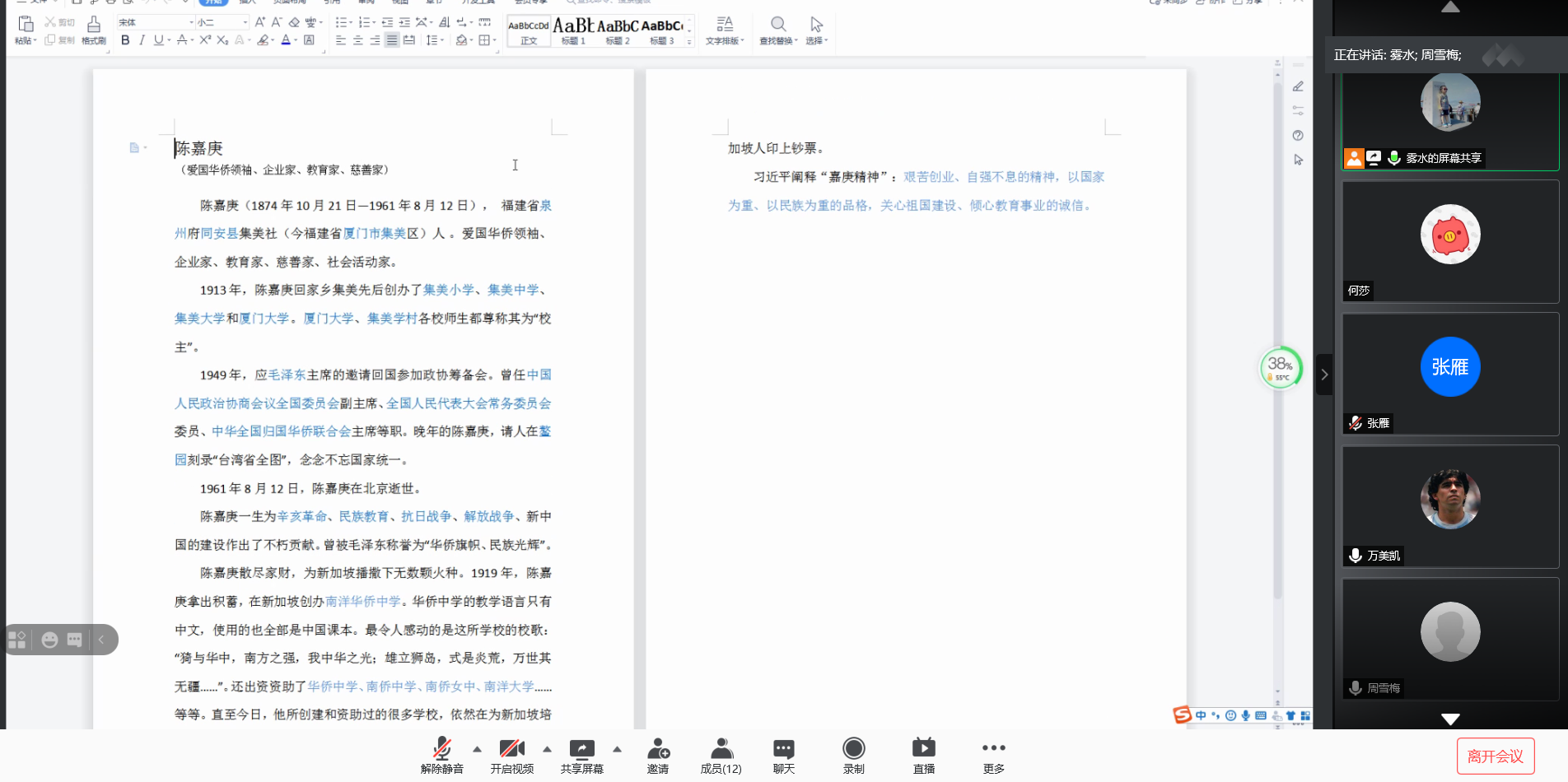
Task: Start 直播 live streaming
Action: (923, 755)
